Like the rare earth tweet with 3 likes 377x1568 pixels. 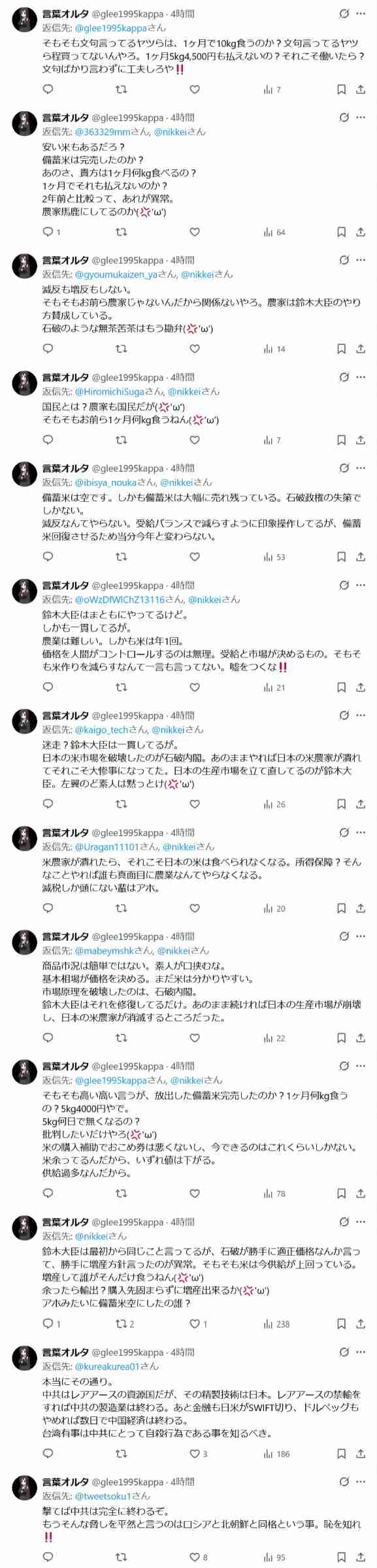194,1454
